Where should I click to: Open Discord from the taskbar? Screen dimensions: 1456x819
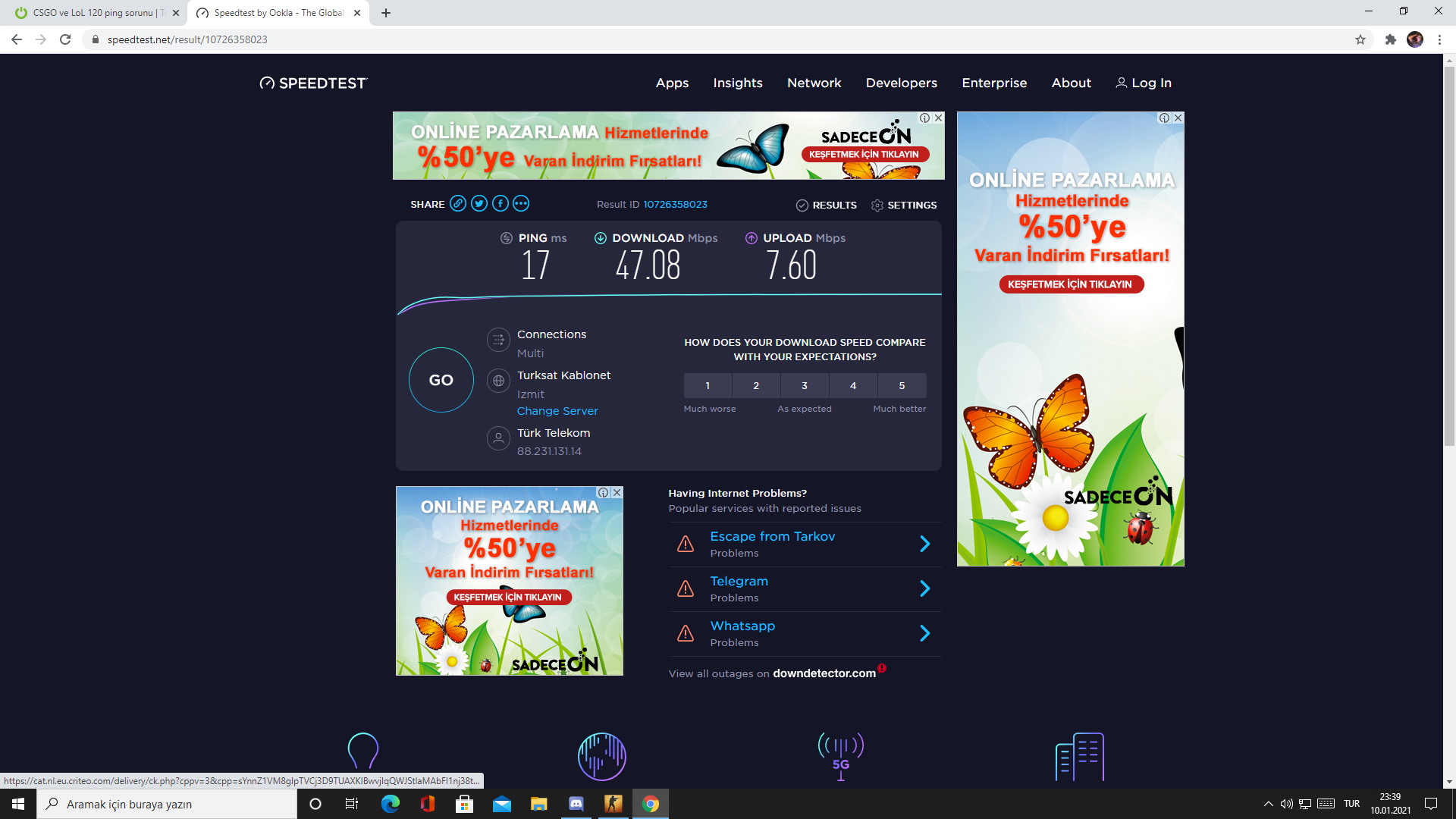576,804
